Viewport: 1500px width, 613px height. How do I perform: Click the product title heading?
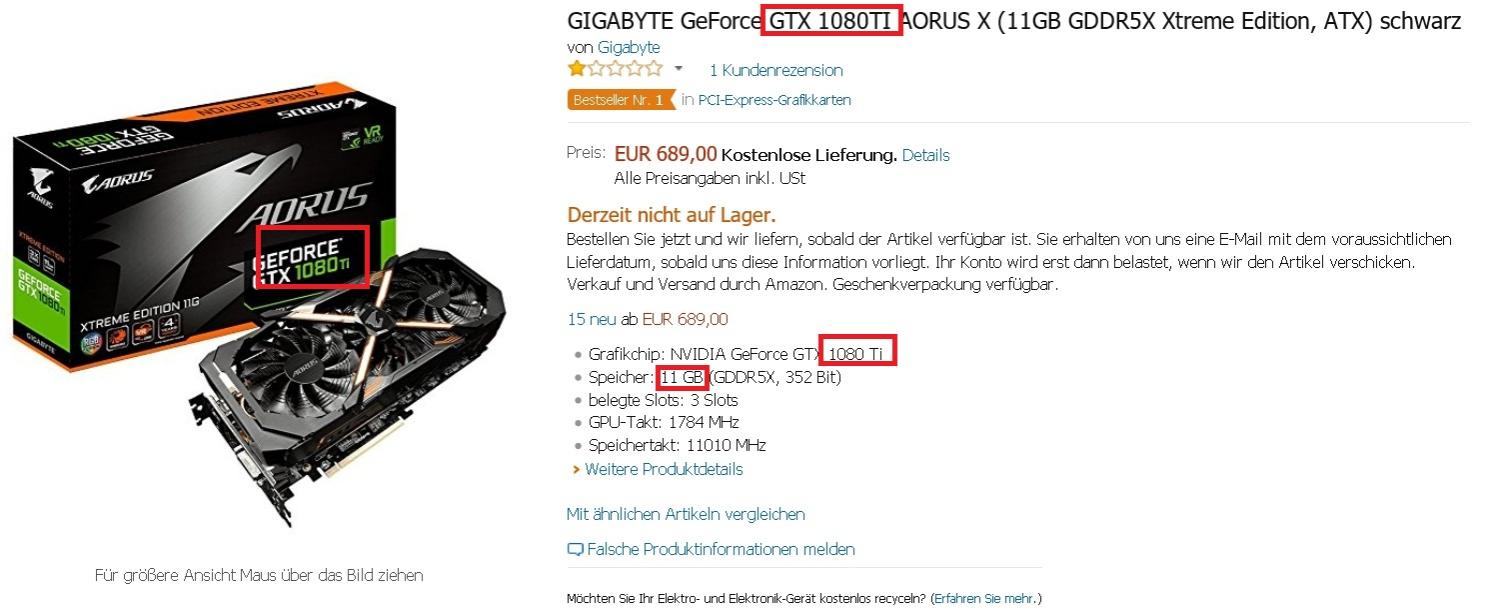point(1014,21)
